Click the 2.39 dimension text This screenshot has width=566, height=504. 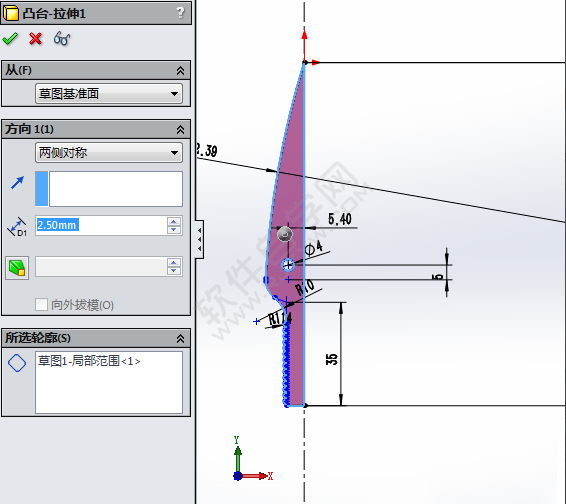[x=207, y=150]
